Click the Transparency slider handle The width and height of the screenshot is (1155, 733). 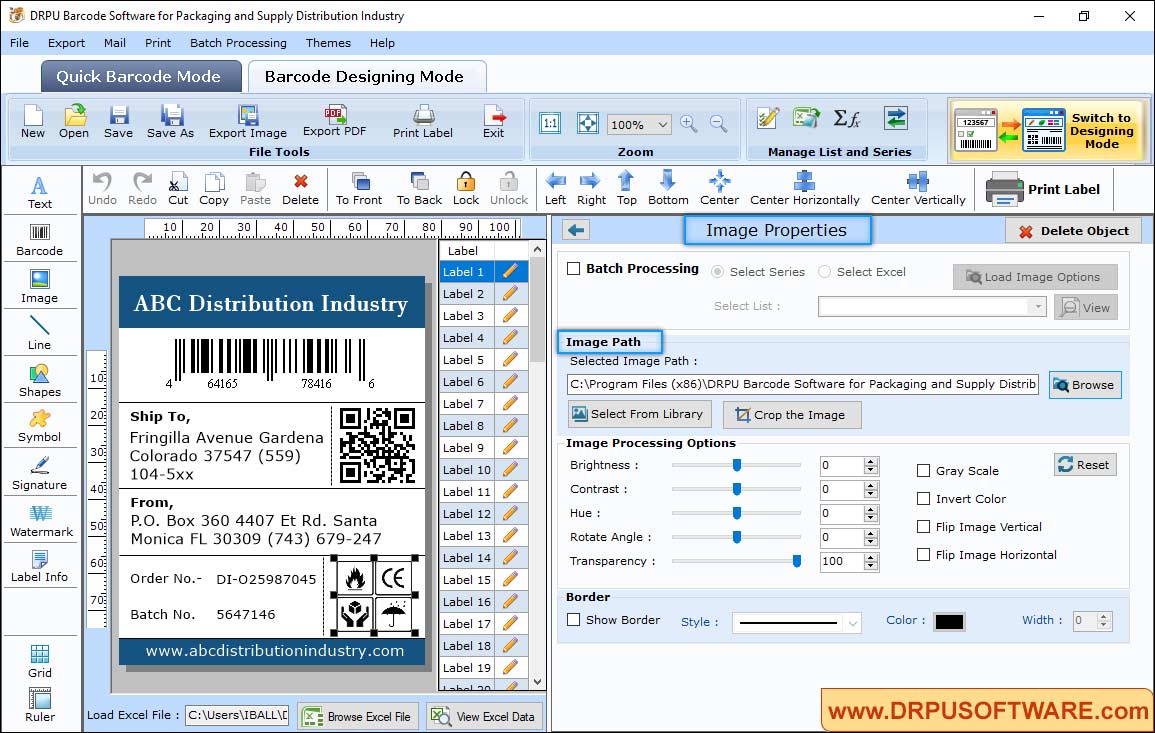click(x=796, y=561)
